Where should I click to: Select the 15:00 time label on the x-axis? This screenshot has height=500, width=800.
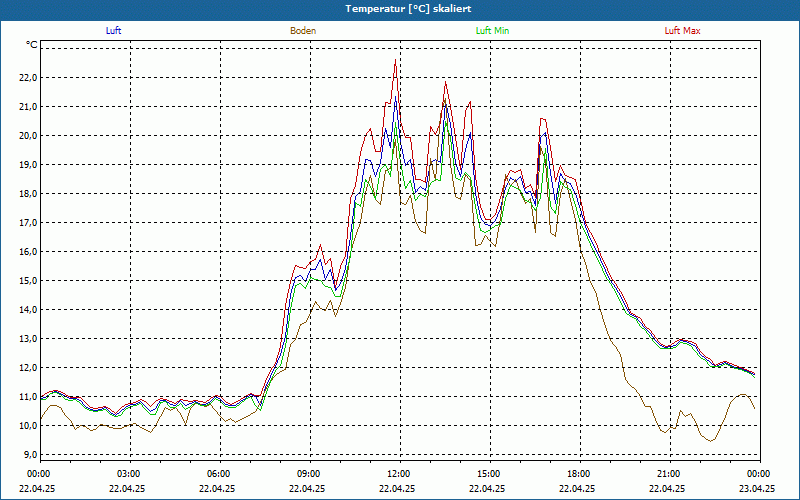488,474
